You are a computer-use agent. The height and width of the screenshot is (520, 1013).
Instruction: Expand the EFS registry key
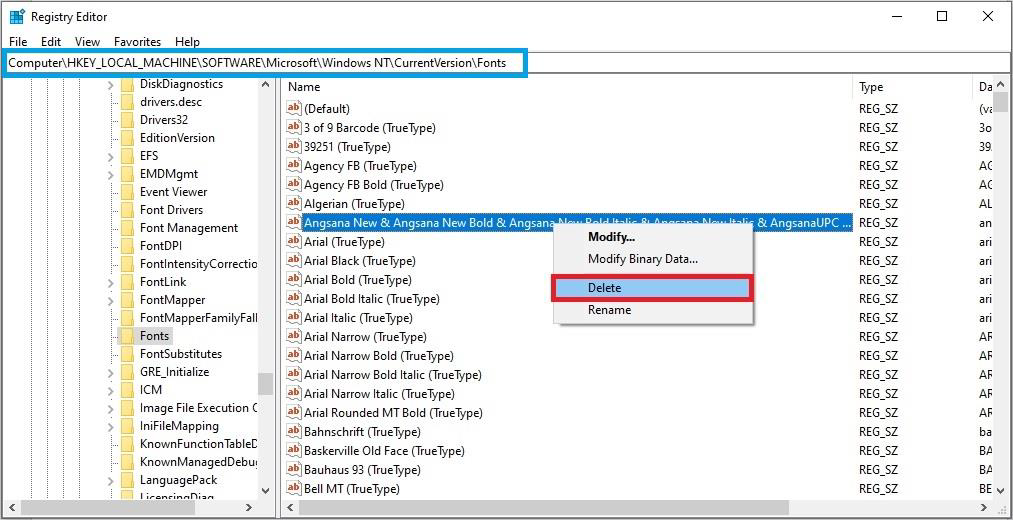click(110, 156)
